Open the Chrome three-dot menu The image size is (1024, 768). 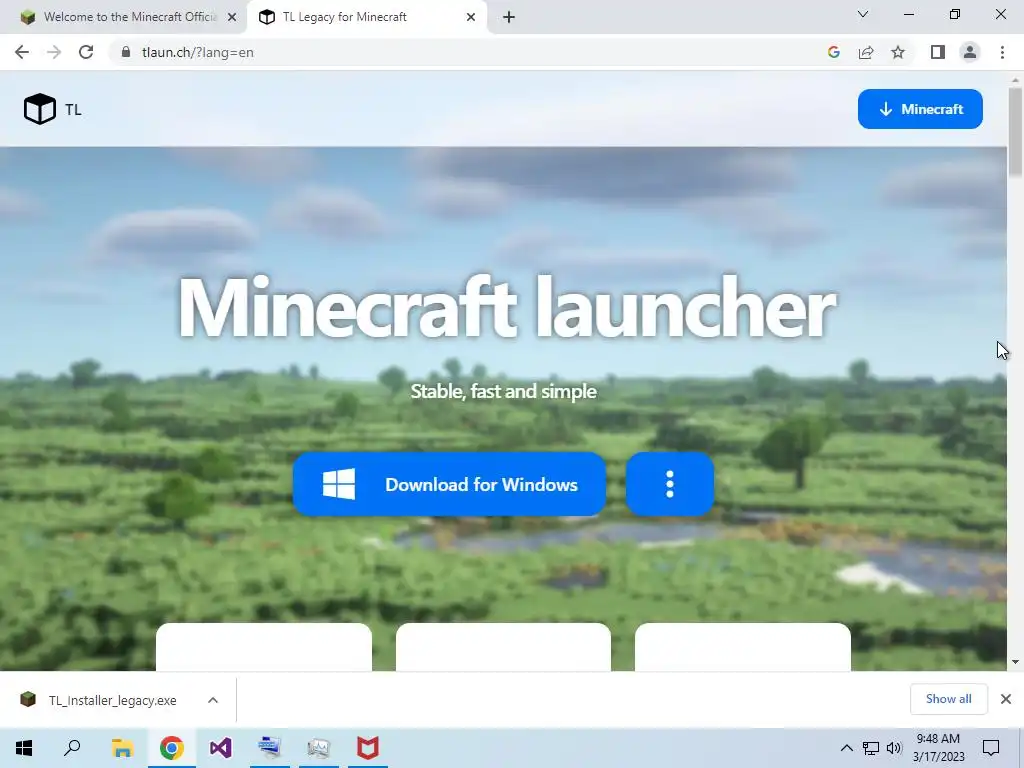click(x=1002, y=52)
